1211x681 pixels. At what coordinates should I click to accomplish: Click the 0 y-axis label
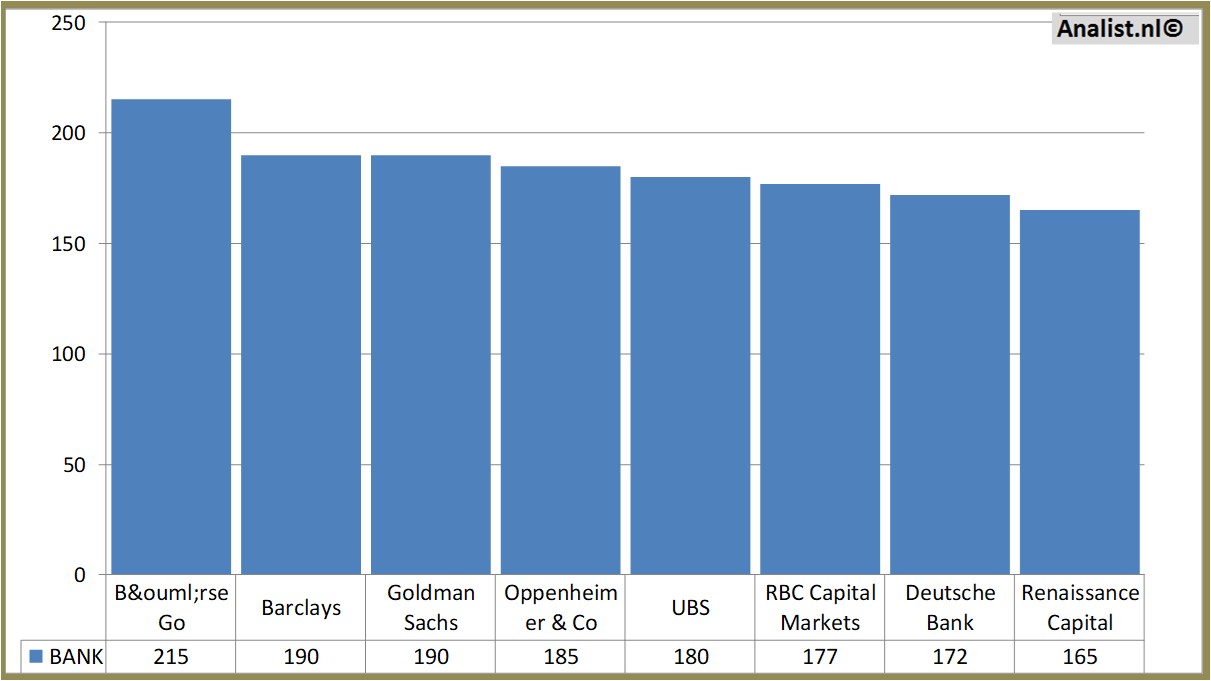coord(81,575)
